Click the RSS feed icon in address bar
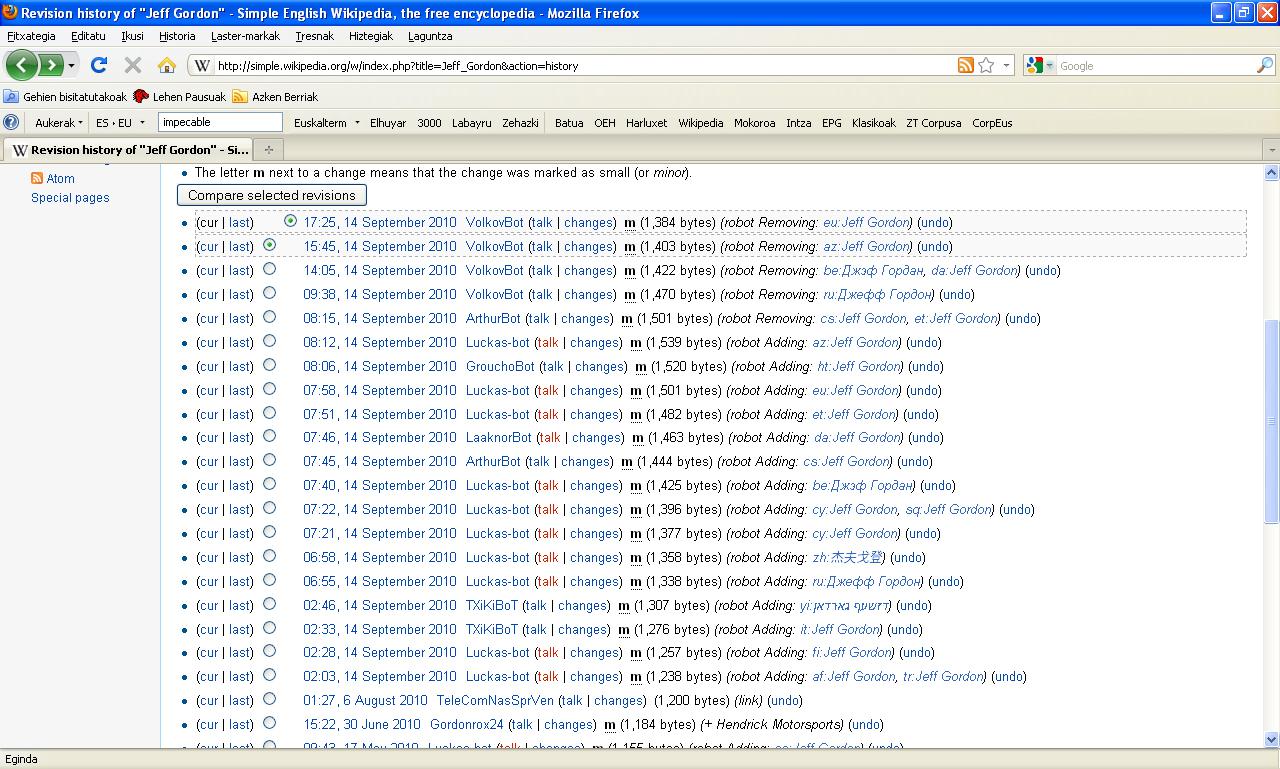Screen dimensions: 1280x769 965,66
